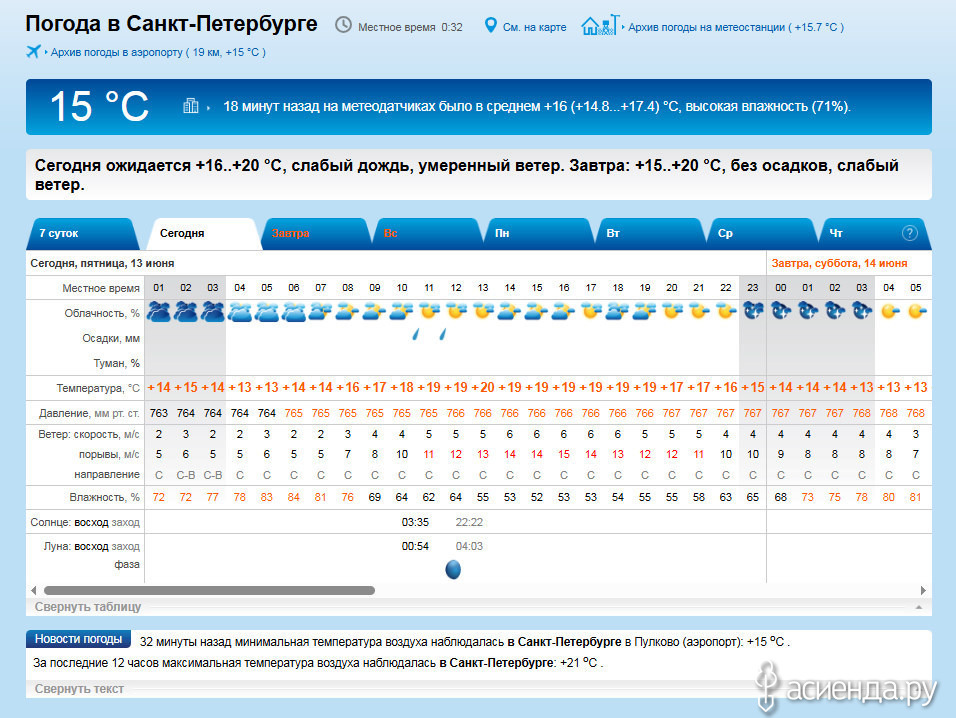The width and height of the screenshot is (956, 718).
Task: Open the Чт tab
Action: click(x=875, y=233)
